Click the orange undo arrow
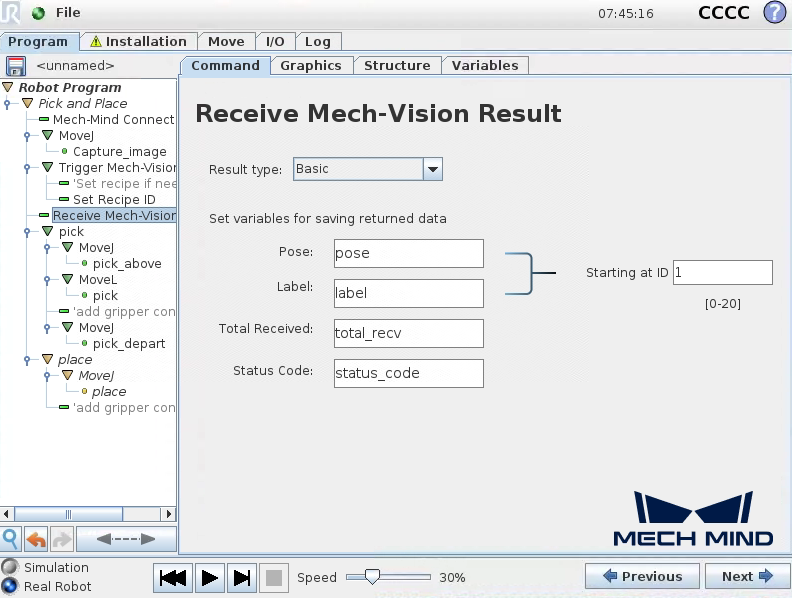 (x=36, y=539)
